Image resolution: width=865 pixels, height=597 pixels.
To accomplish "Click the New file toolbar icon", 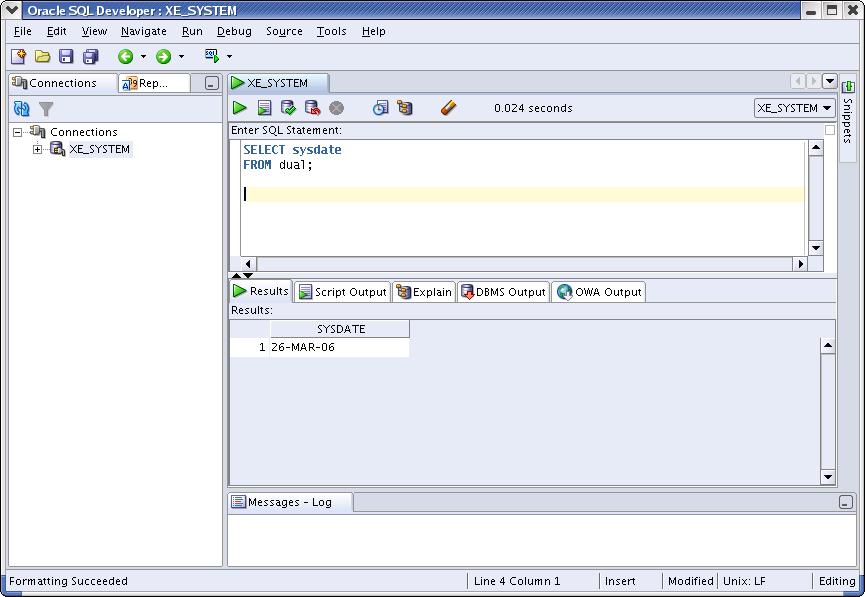I will point(19,56).
